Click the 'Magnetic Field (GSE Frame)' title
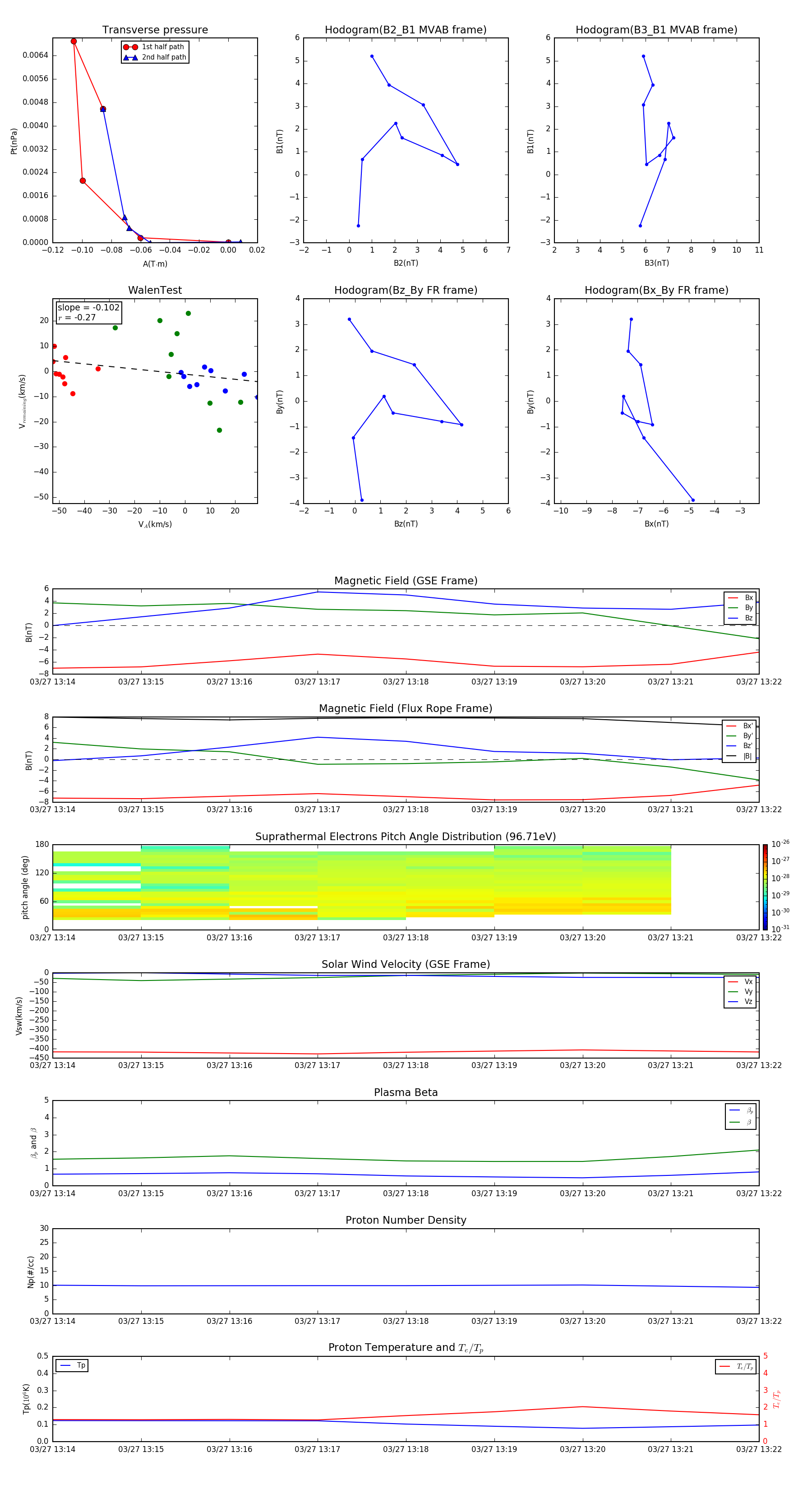The width and height of the screenshot is (812, 1489). click(406, 581)
